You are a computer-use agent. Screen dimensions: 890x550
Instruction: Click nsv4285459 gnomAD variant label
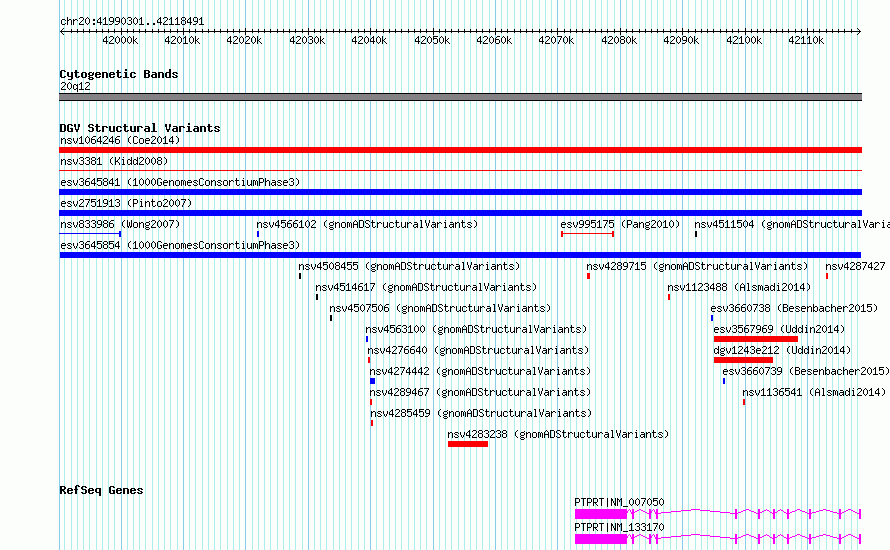(x=481, y=413)
